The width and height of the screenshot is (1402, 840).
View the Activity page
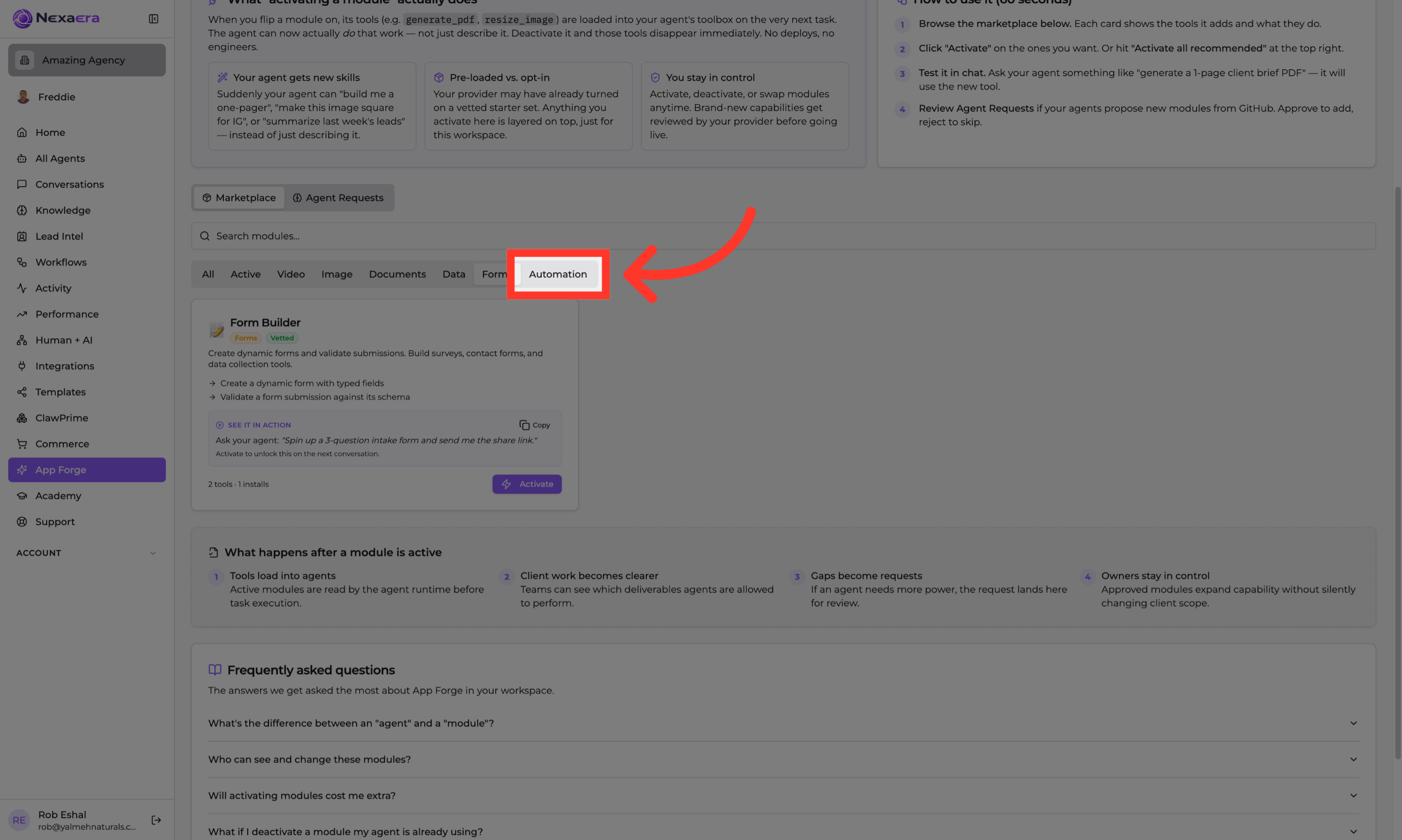point(87,288)
